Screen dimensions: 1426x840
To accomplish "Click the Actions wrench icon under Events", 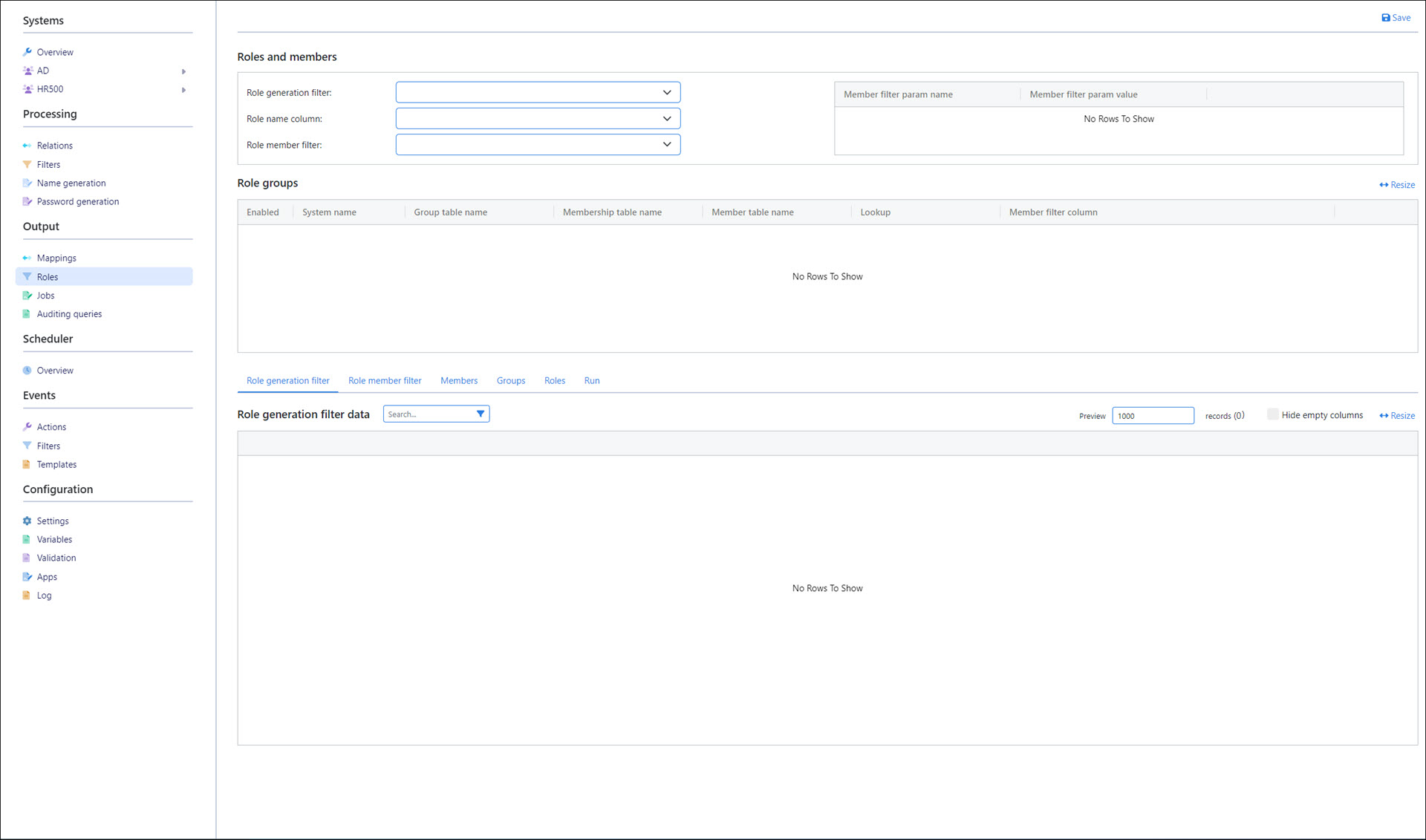I will (27, 426).
